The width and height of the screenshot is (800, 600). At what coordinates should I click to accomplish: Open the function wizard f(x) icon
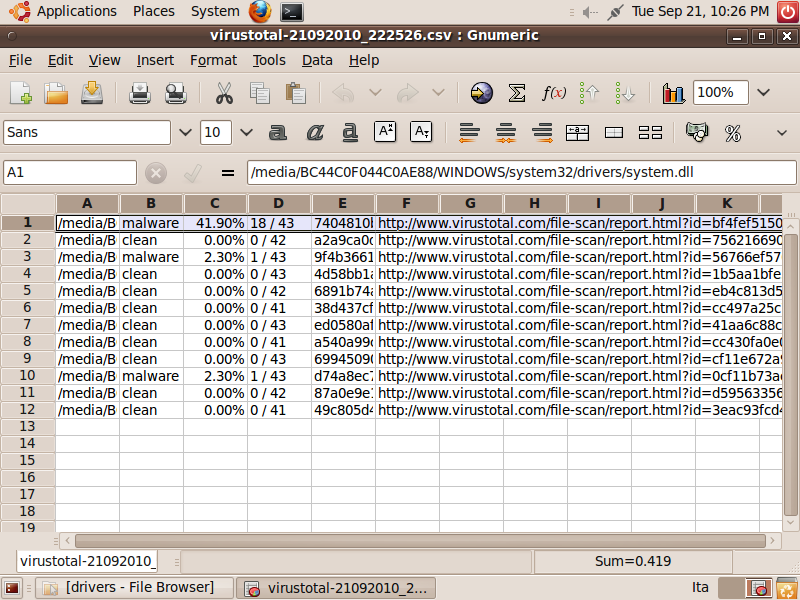(x=554, y=93)
